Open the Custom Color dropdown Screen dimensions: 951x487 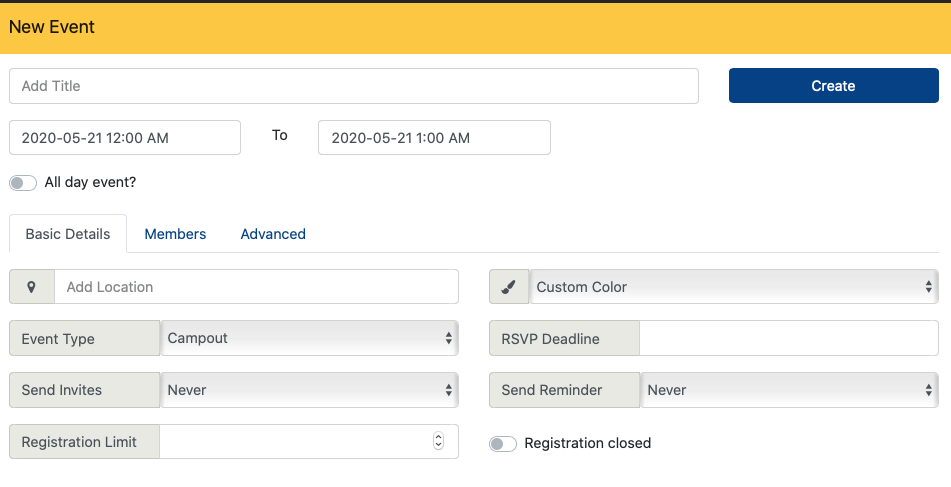[x=734, y=287]
